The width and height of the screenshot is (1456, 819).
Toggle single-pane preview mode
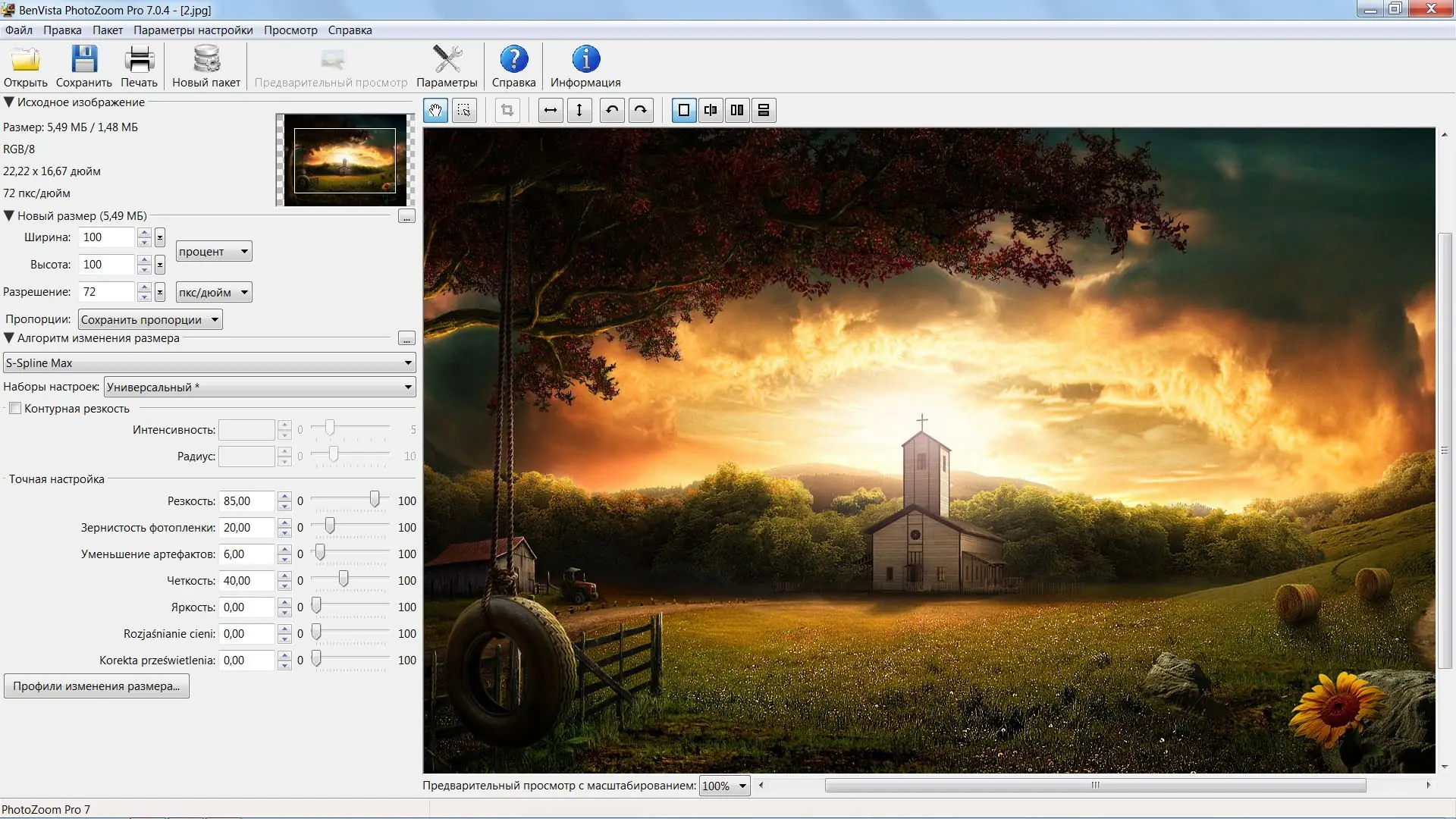click(x=684, y=110)
